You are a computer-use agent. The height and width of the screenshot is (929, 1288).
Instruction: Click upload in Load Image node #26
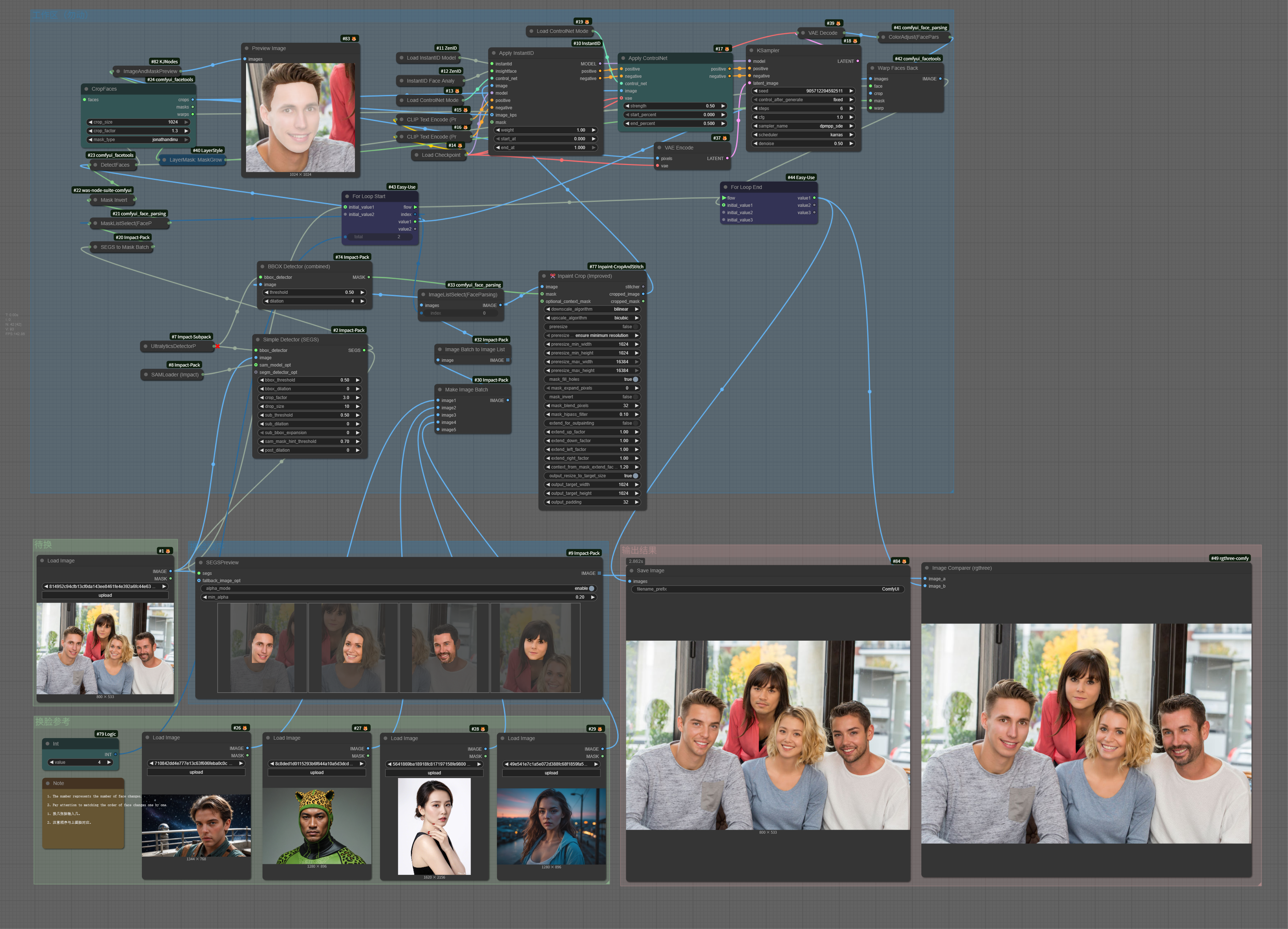point(196,772)
